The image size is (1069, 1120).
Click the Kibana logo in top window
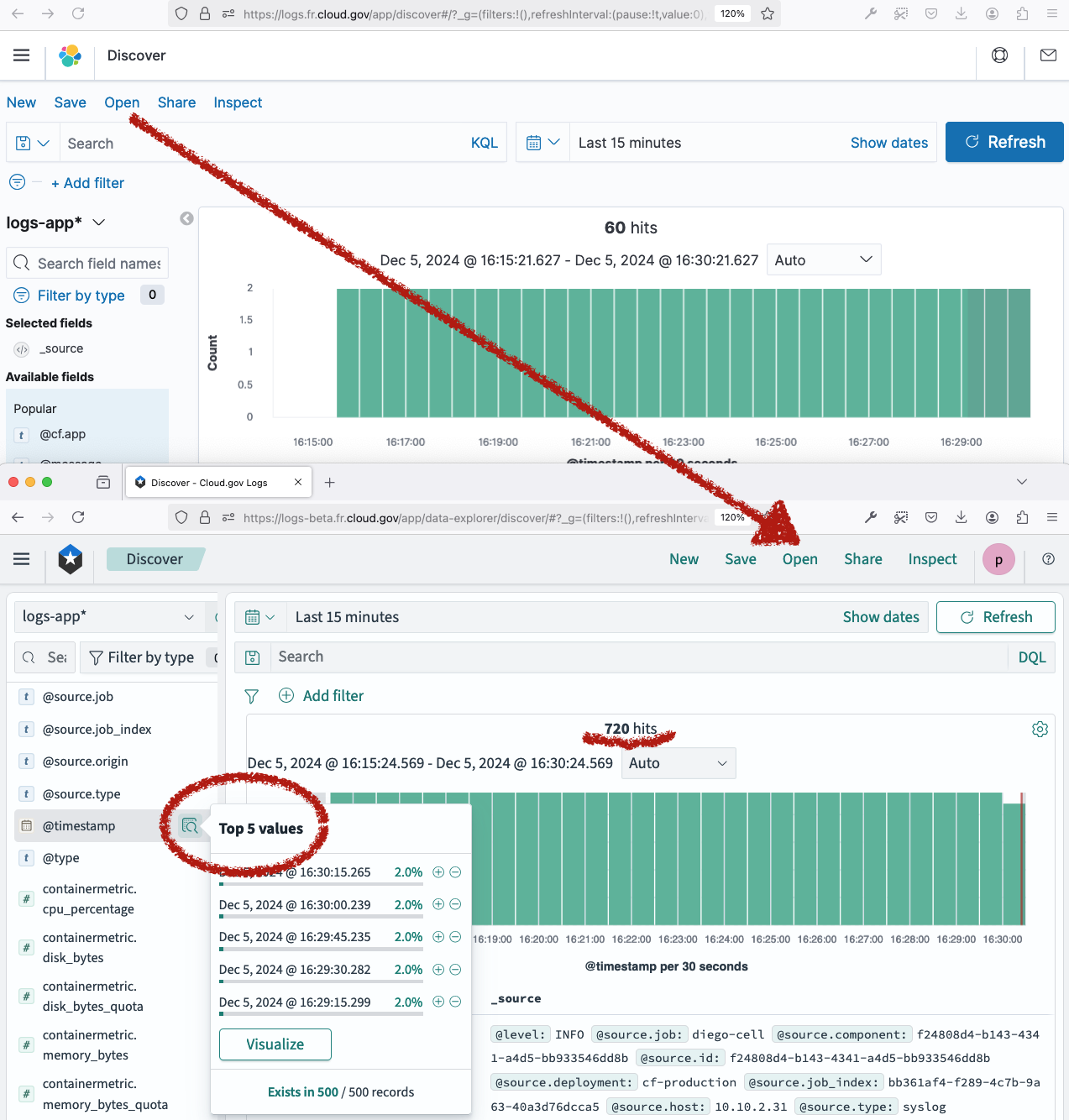(x=71, y=55)
